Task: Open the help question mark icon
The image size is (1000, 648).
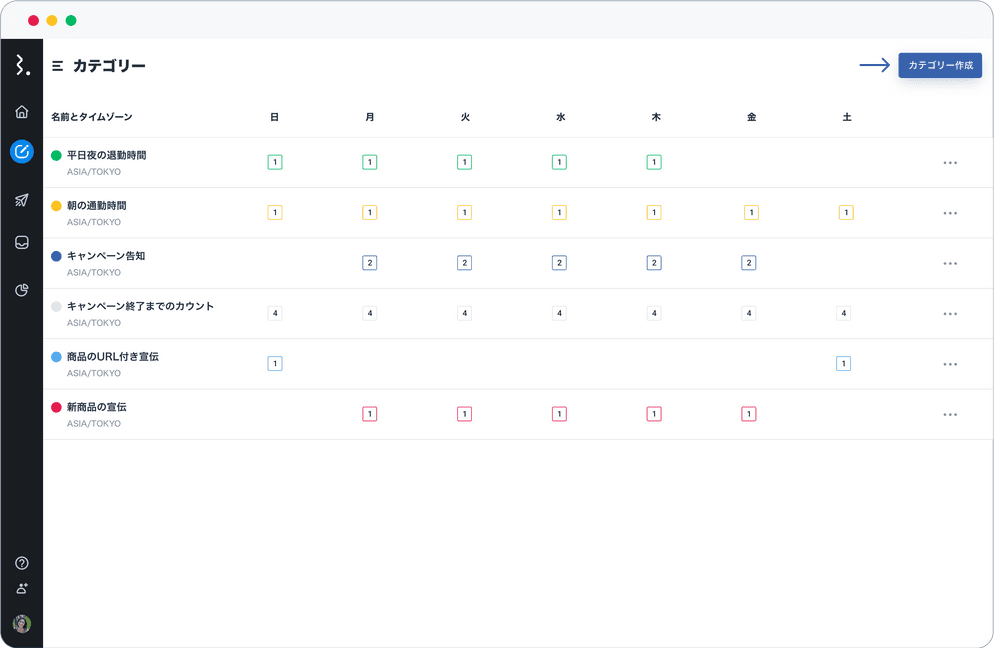Action: coord(22,563)
